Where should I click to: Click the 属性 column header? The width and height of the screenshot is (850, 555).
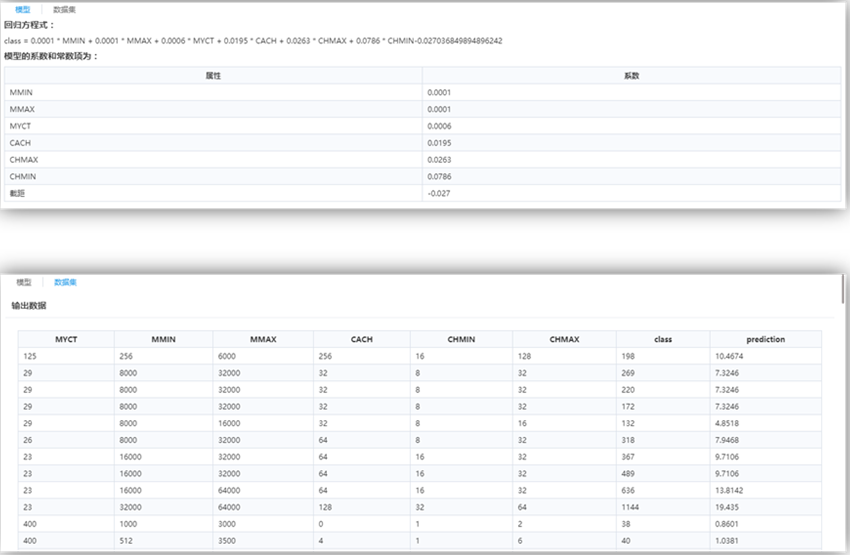(213, 75)
